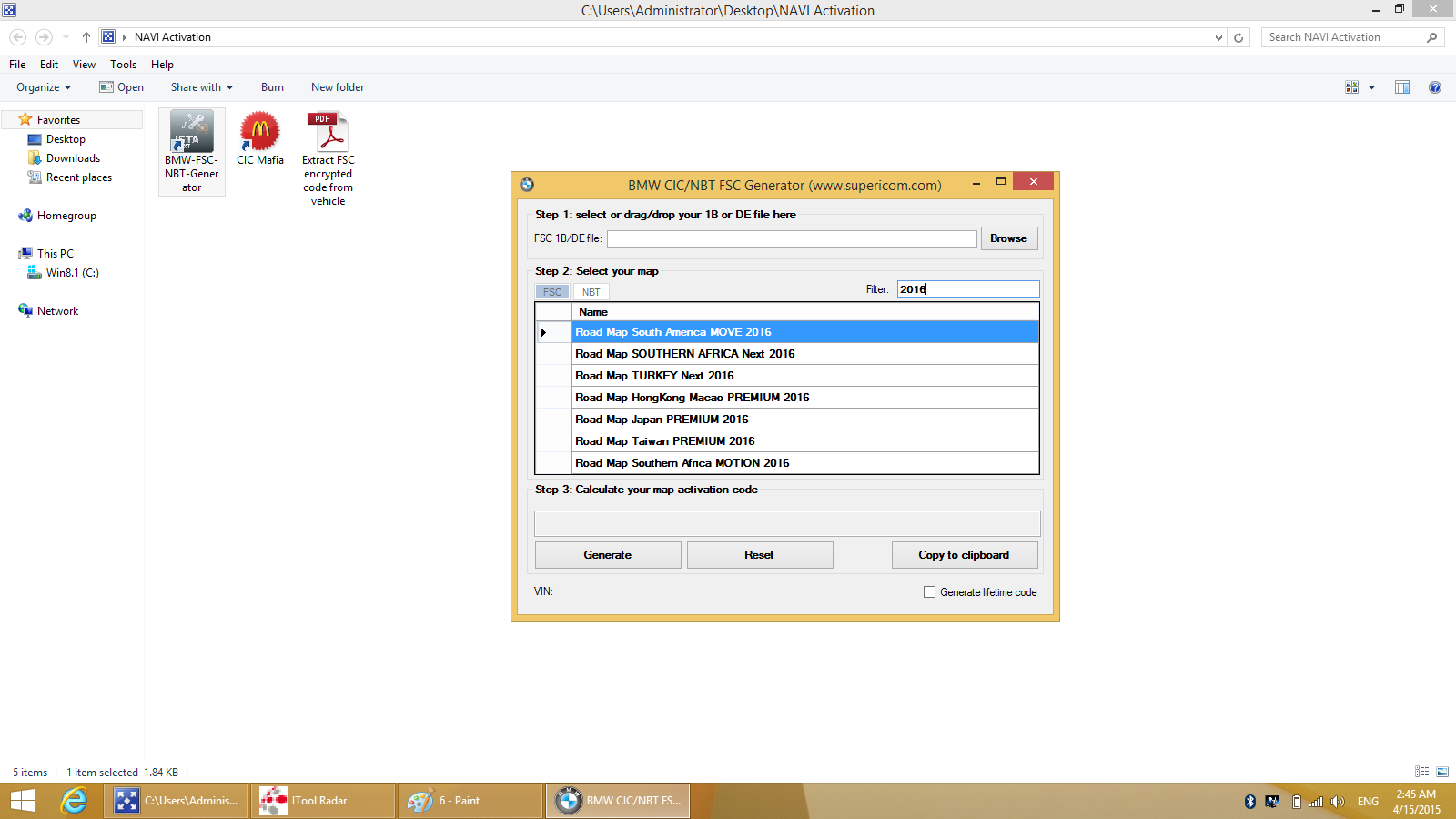Screen dimensions: 1456x819
Task: Switch to large icons view in status bar
Action: (1442, 772)
